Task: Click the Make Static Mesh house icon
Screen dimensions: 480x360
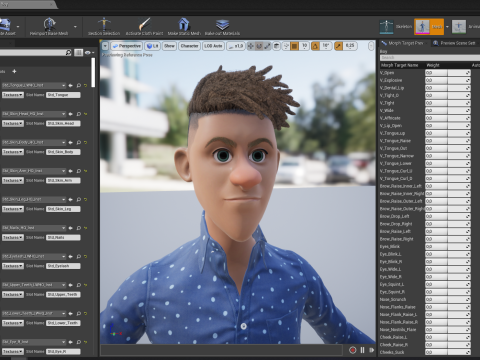Action: [184, 24]
